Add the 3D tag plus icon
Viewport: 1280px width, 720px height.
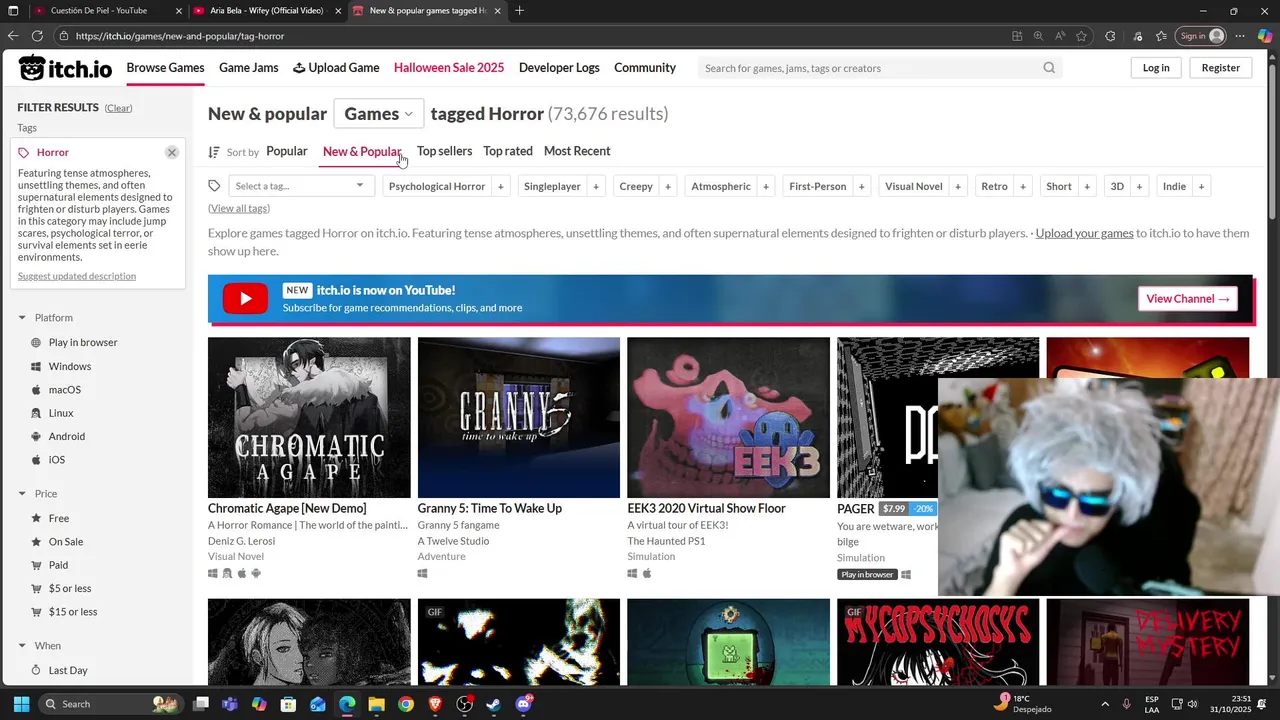[1140, 186]
